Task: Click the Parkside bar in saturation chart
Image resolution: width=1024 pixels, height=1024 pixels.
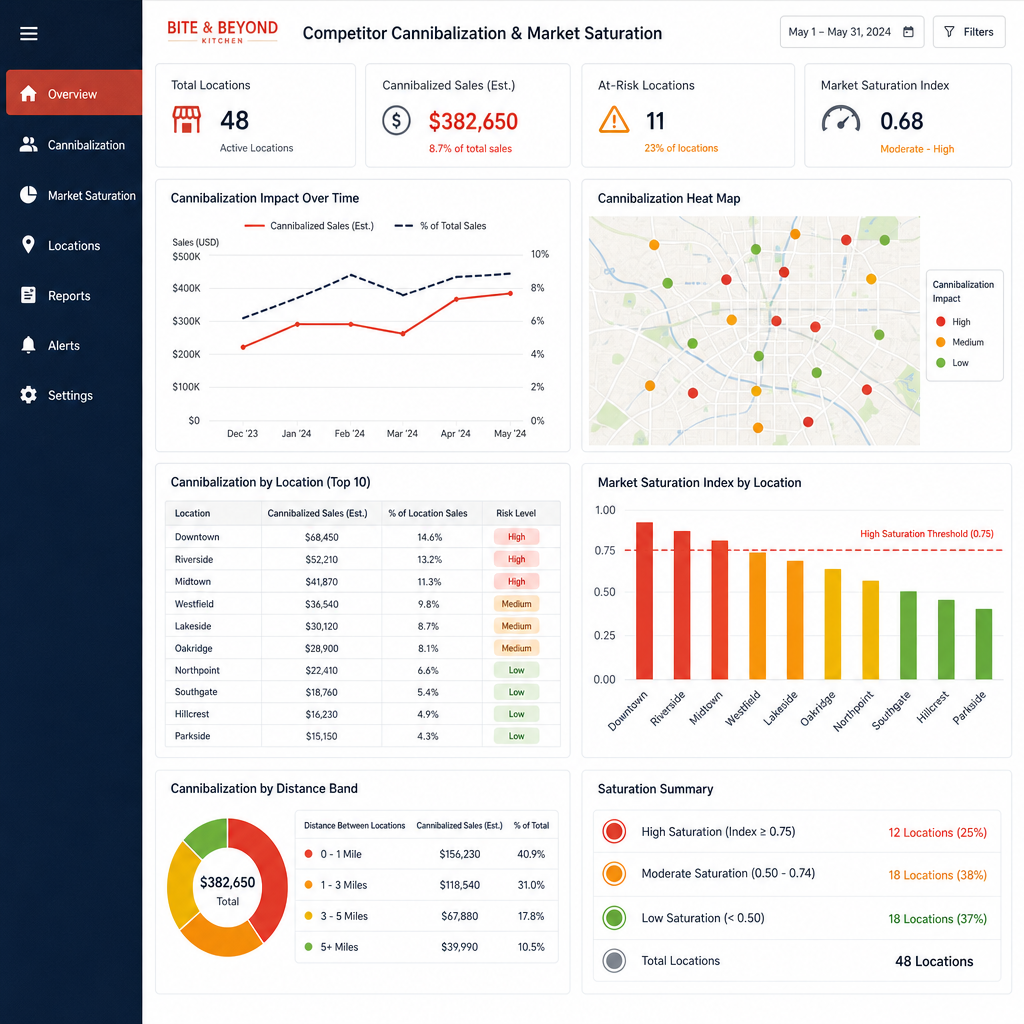Action: click(984, 644)
